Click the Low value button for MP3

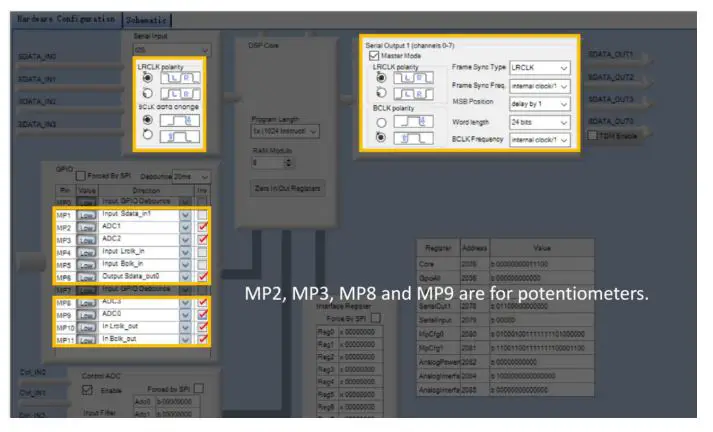(x=86, y=240)
